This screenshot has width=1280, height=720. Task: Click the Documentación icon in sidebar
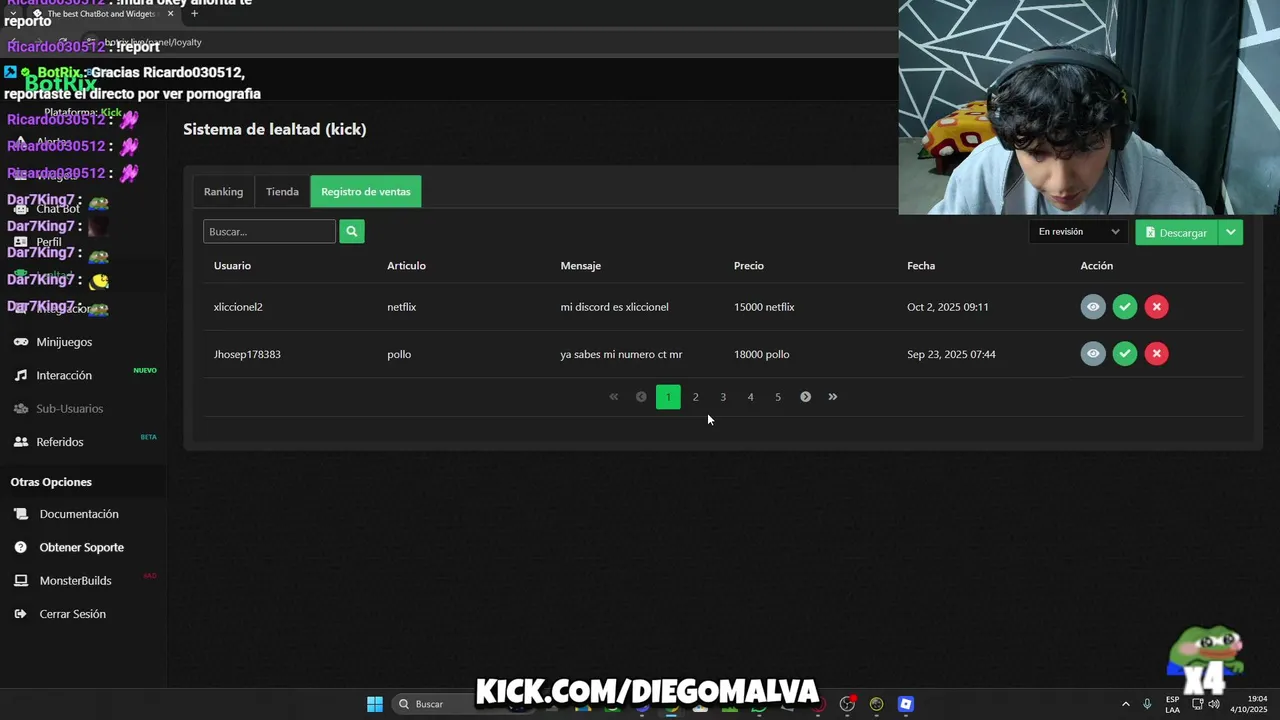click(20, 514)
